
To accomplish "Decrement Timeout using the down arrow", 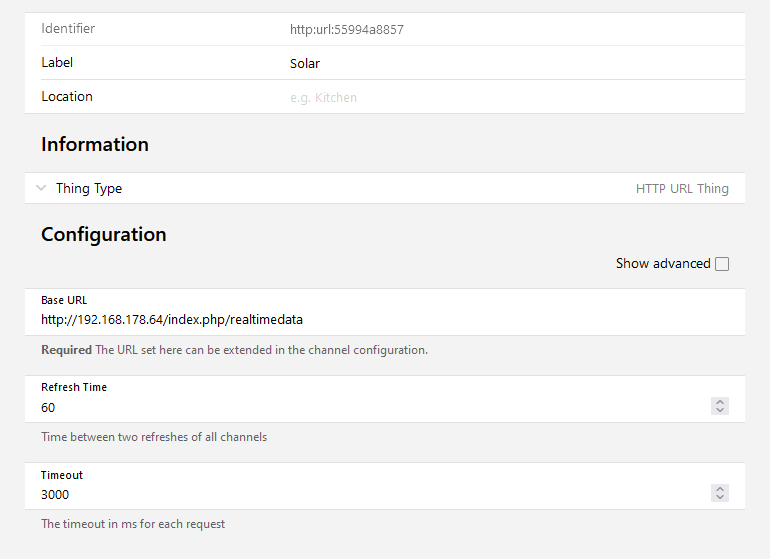I will click(720, 498).
